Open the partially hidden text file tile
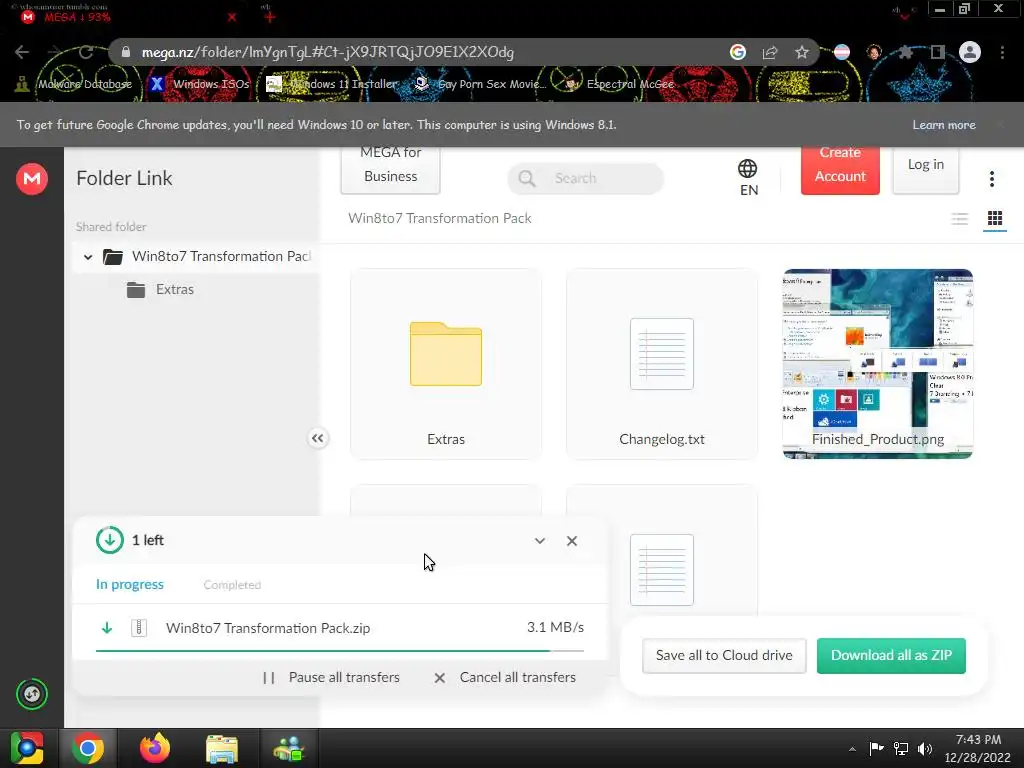This screenshot has height=768, width=1024. [662, 551]
